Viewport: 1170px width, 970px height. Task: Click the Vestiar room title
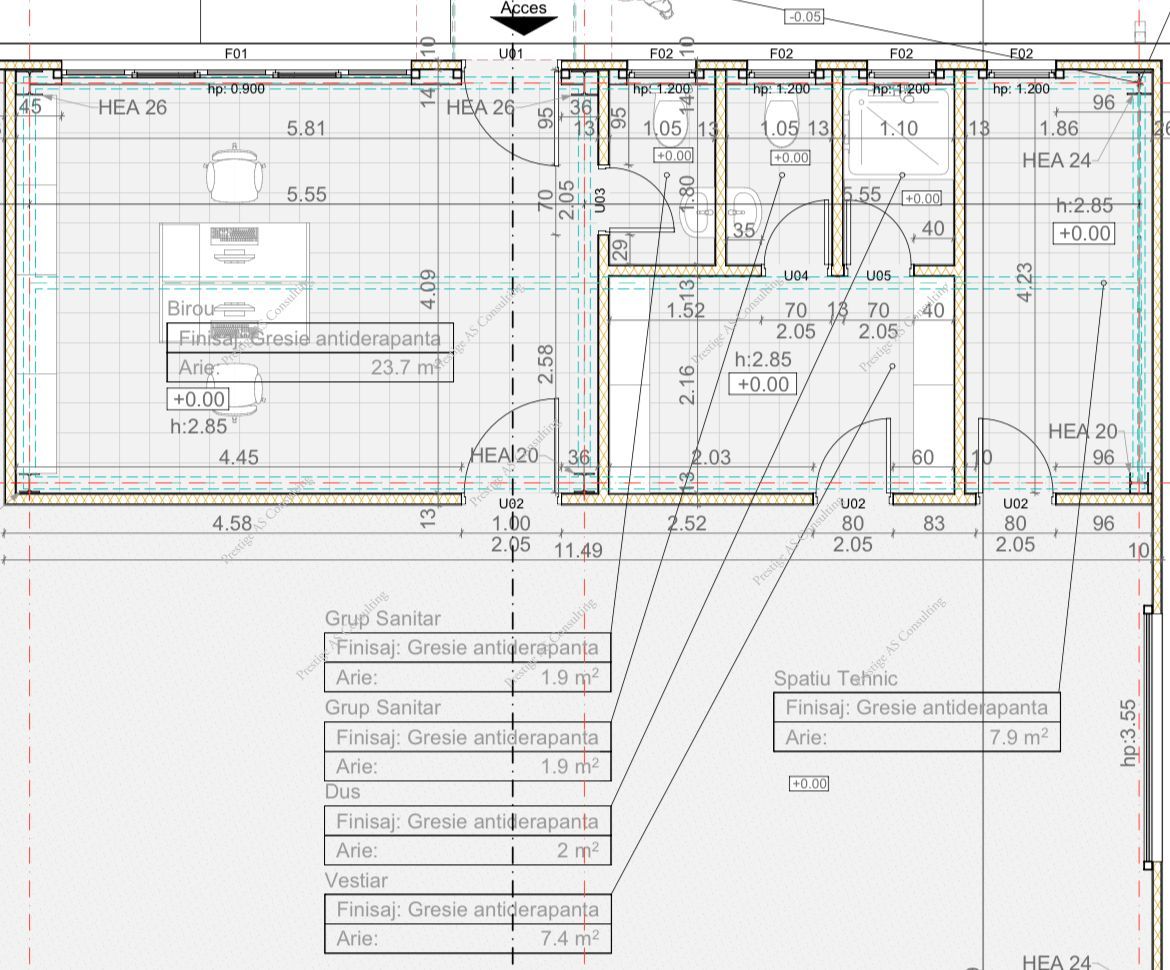[356, 880]
